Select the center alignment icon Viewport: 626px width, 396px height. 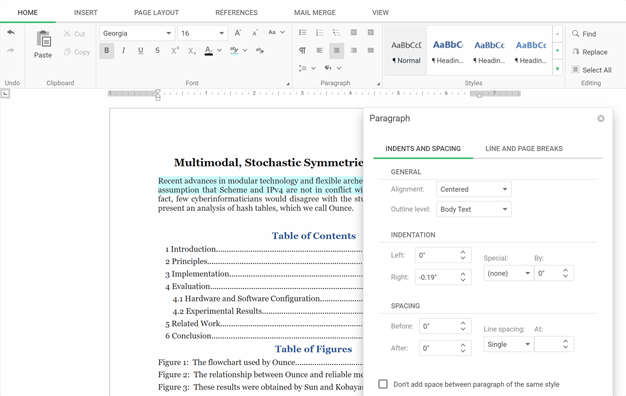[x=337, y=51]
